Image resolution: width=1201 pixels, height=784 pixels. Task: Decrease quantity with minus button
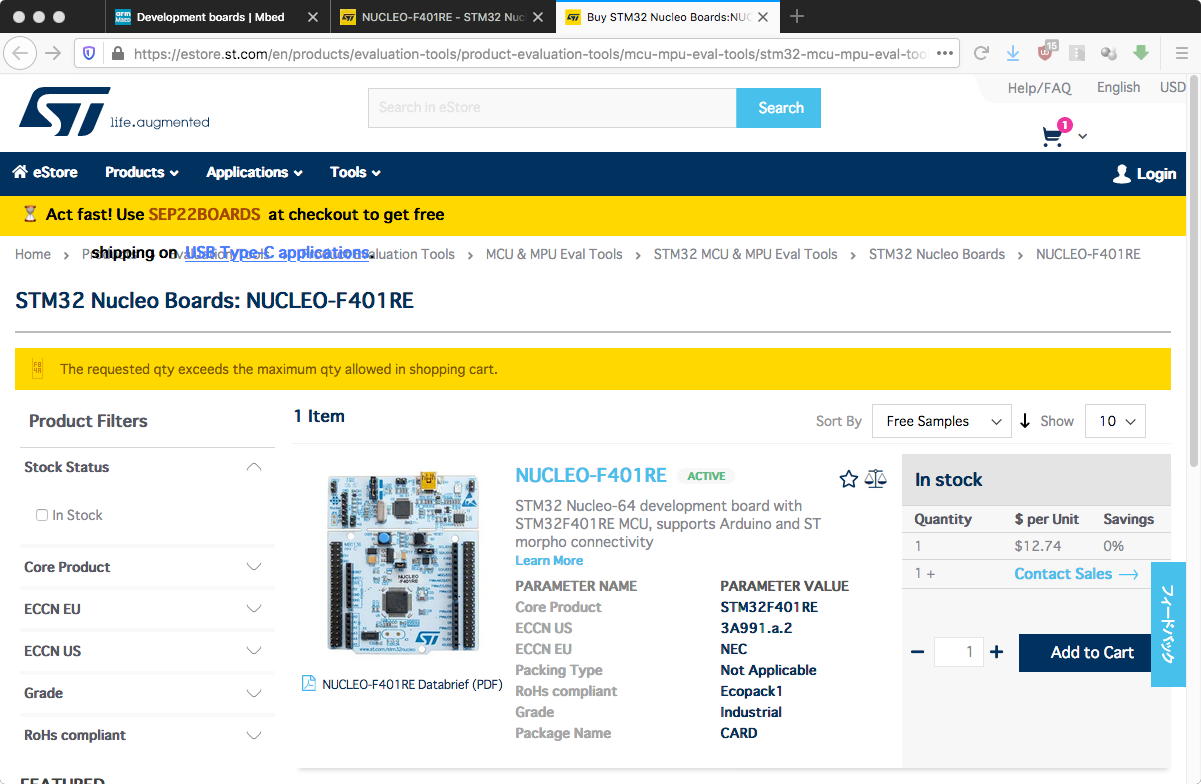[x=918, y=652]
